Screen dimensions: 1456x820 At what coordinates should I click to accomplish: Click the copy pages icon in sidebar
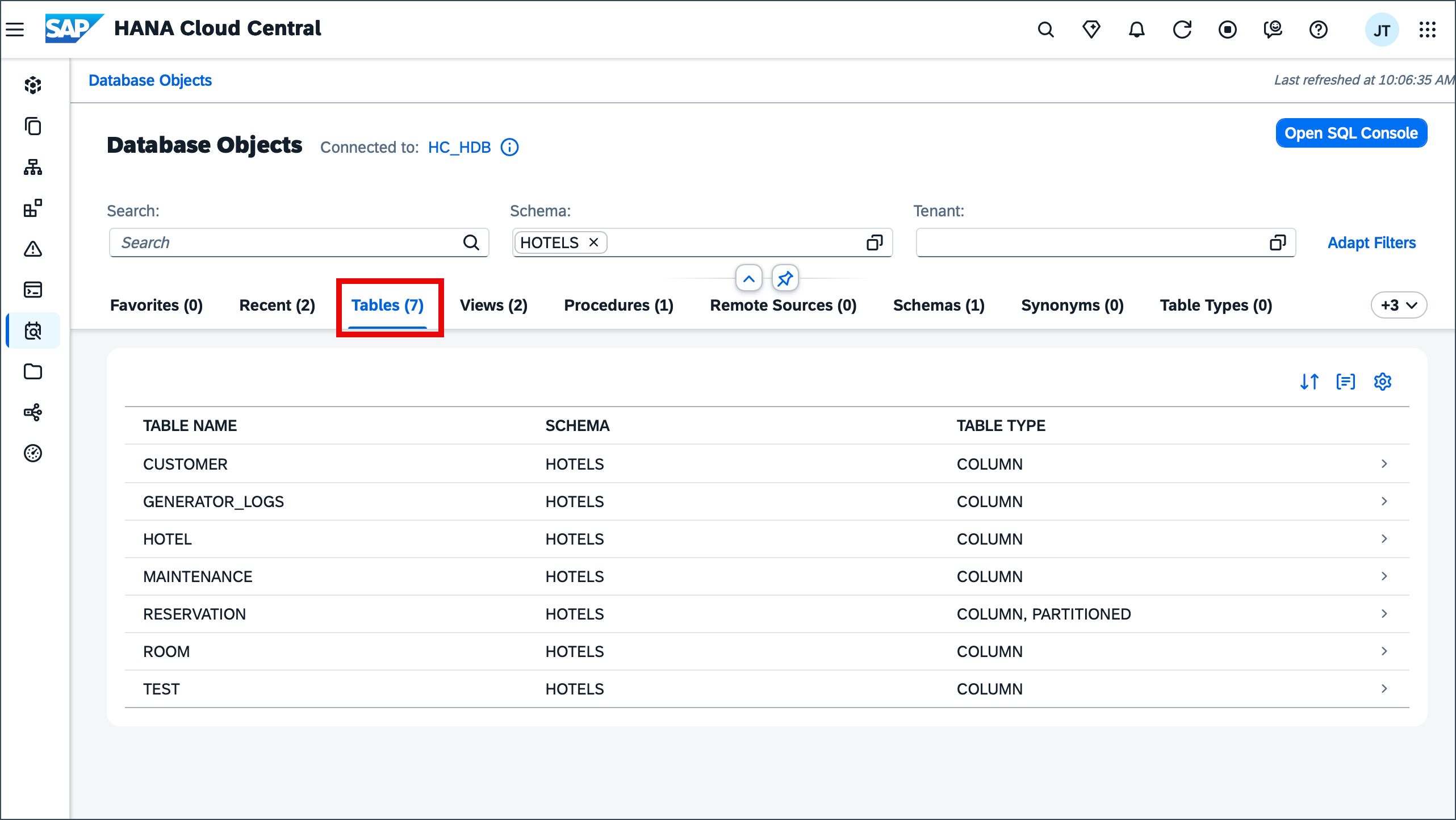(x=33, y=126)
